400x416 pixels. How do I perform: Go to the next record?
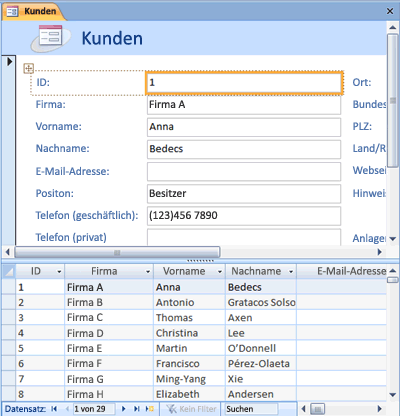point(124,409)
